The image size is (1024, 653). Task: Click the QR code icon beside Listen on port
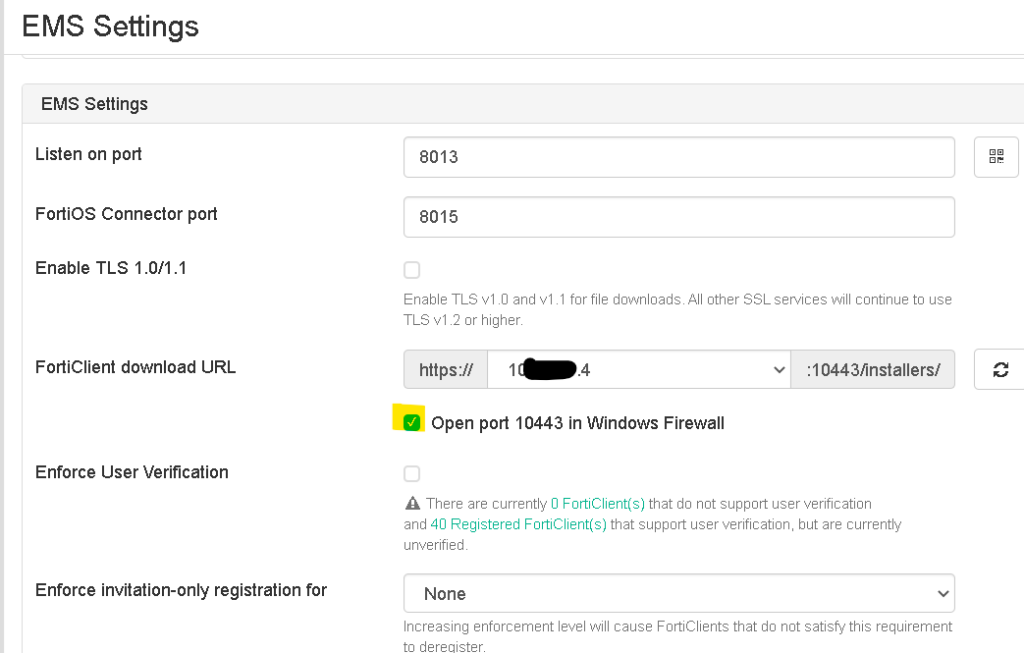[x=995, y=157]
